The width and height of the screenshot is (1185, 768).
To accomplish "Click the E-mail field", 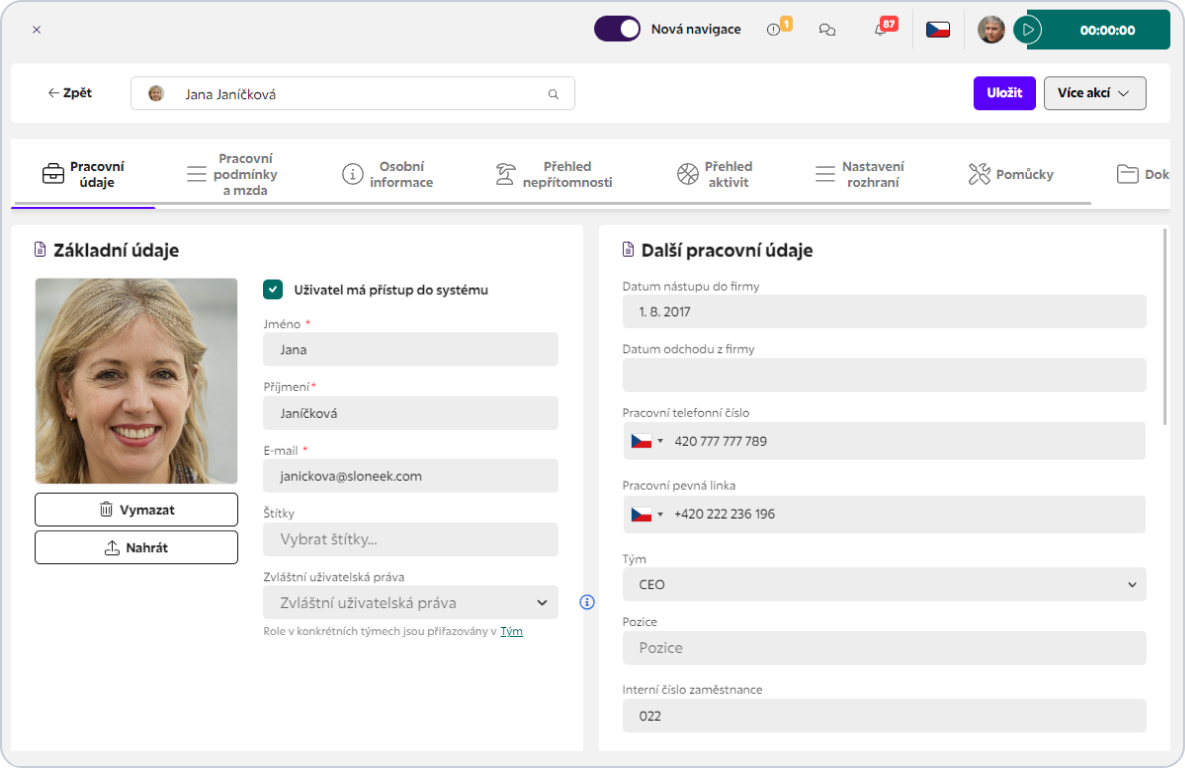I will 410,476.
